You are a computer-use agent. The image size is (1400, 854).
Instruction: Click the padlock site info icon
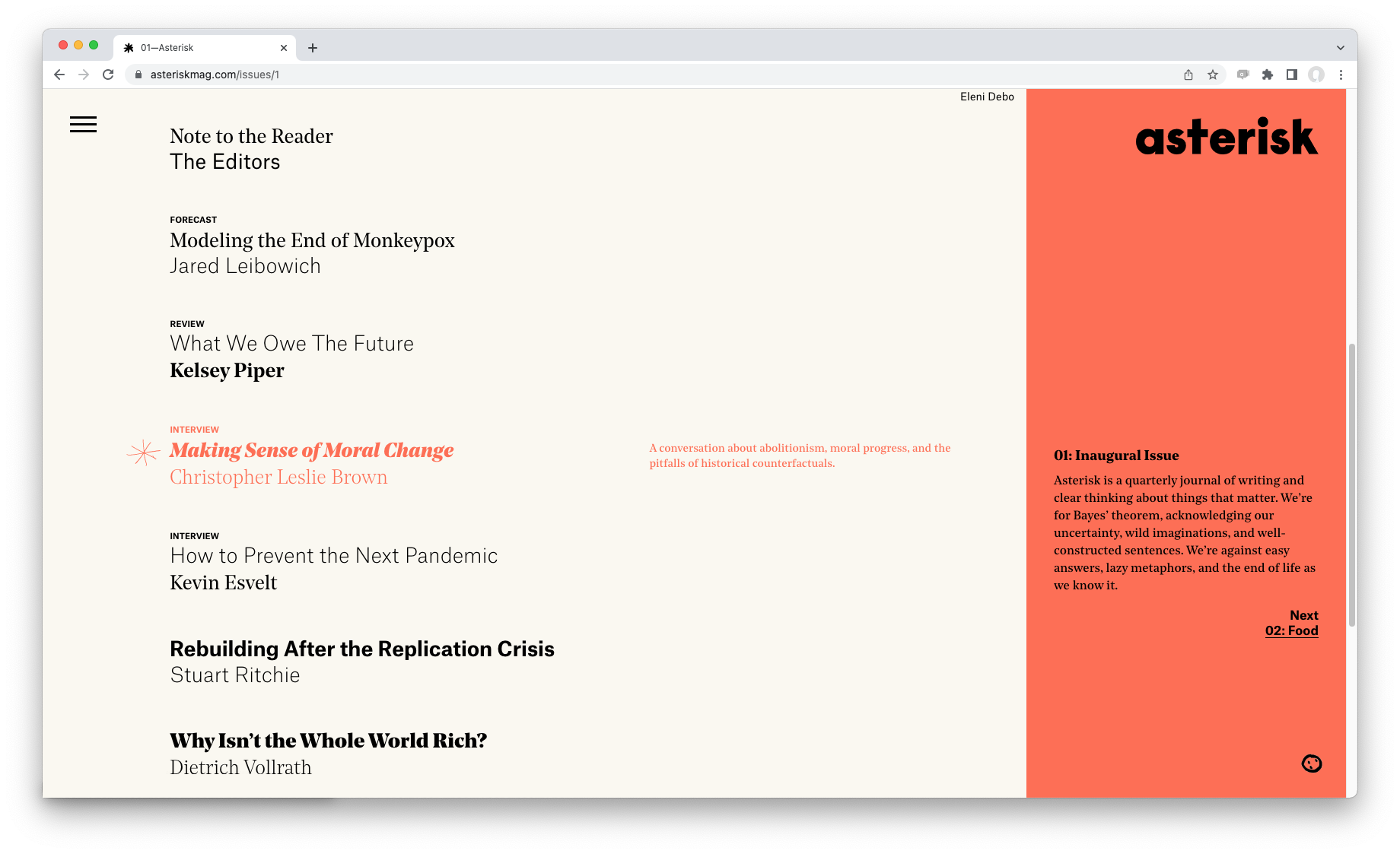pos(138,75)
